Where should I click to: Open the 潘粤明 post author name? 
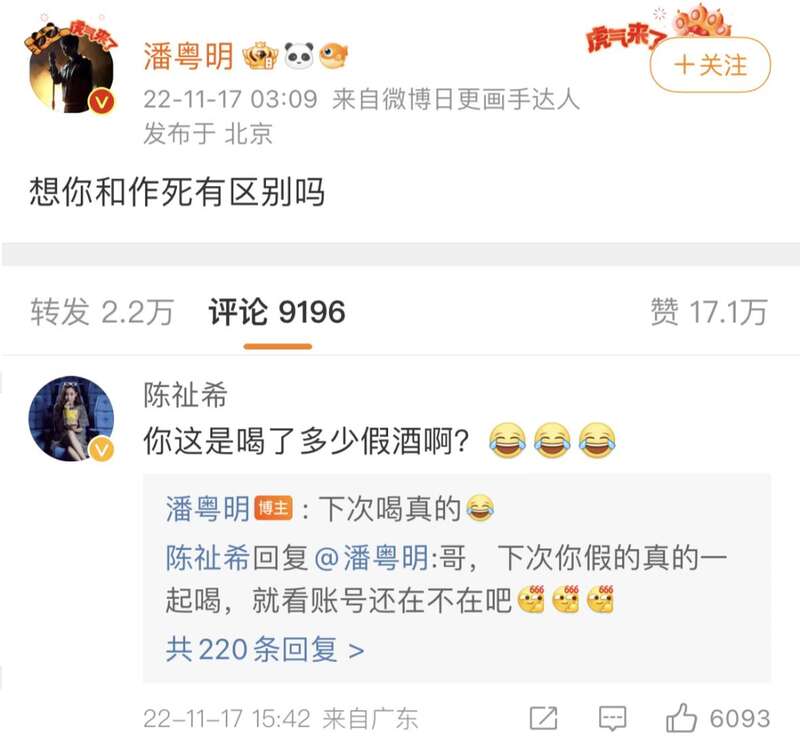point(188,56)
